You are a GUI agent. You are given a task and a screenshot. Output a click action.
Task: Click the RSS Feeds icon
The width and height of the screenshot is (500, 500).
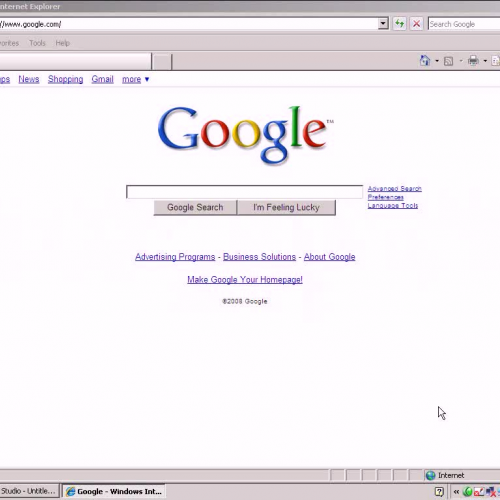point(448,61)
